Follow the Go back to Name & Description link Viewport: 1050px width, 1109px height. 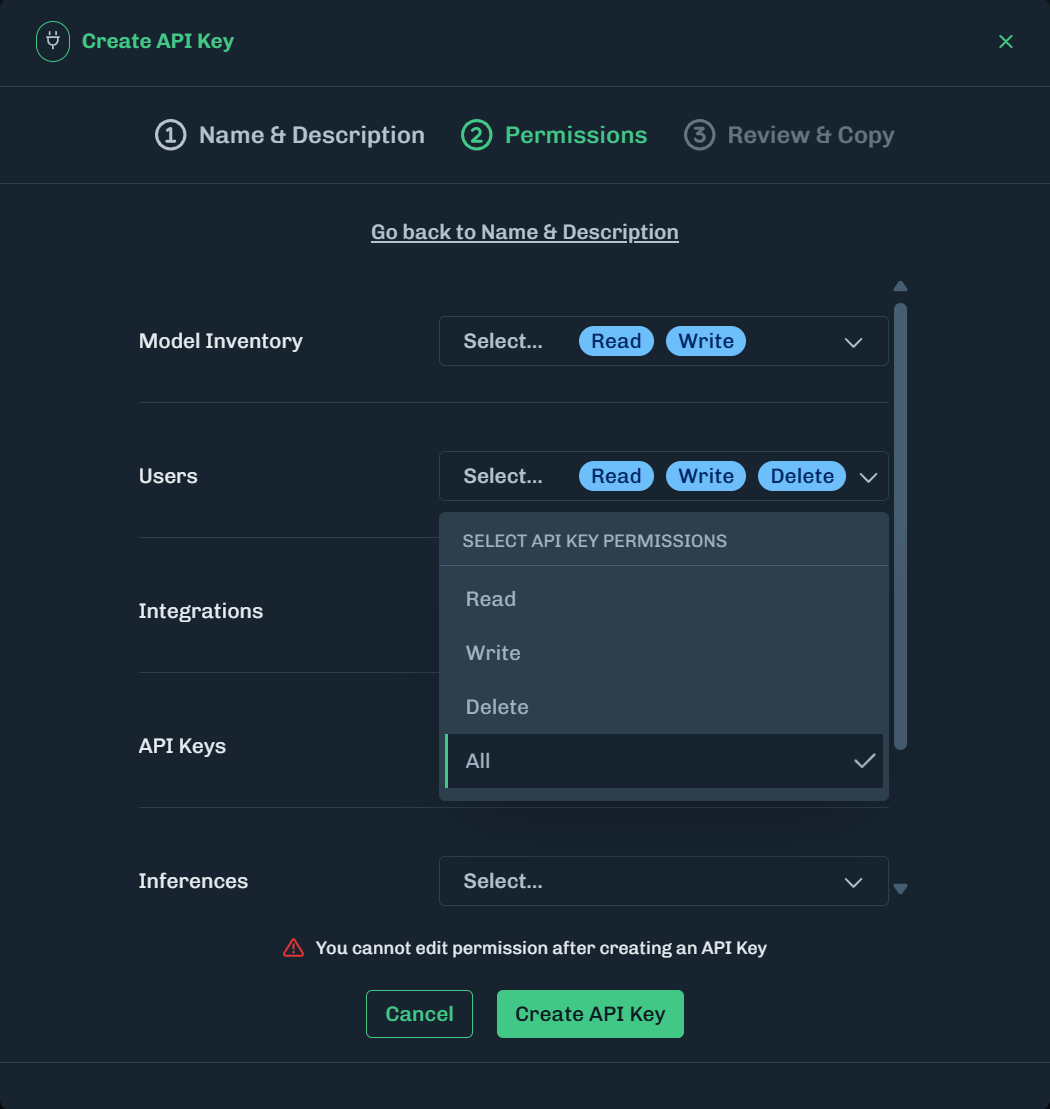tap(524, 231)
